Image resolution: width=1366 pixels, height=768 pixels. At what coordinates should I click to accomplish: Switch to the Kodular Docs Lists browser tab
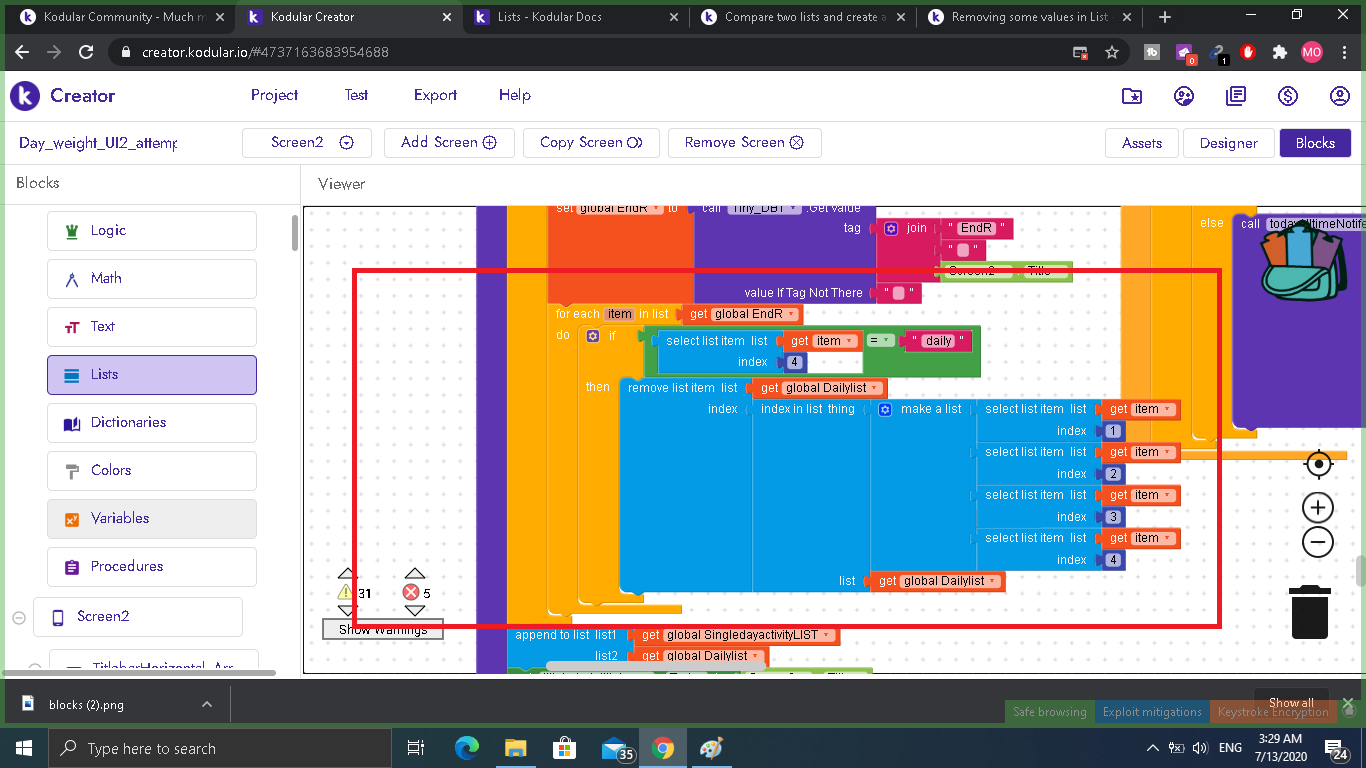[x=575, y=17]
